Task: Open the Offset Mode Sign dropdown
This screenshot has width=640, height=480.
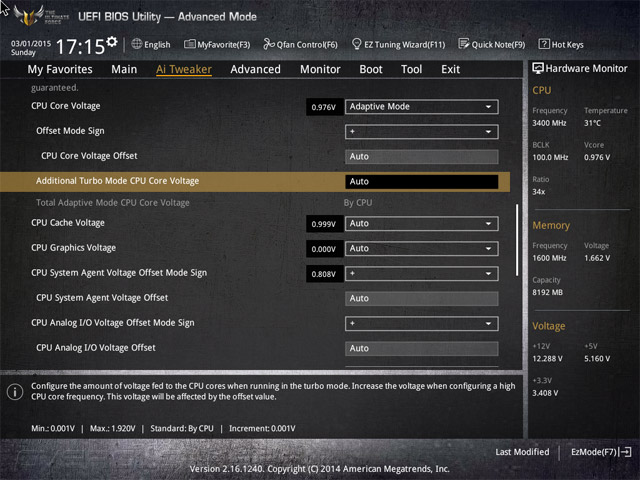Action: [x=422, y=131]
